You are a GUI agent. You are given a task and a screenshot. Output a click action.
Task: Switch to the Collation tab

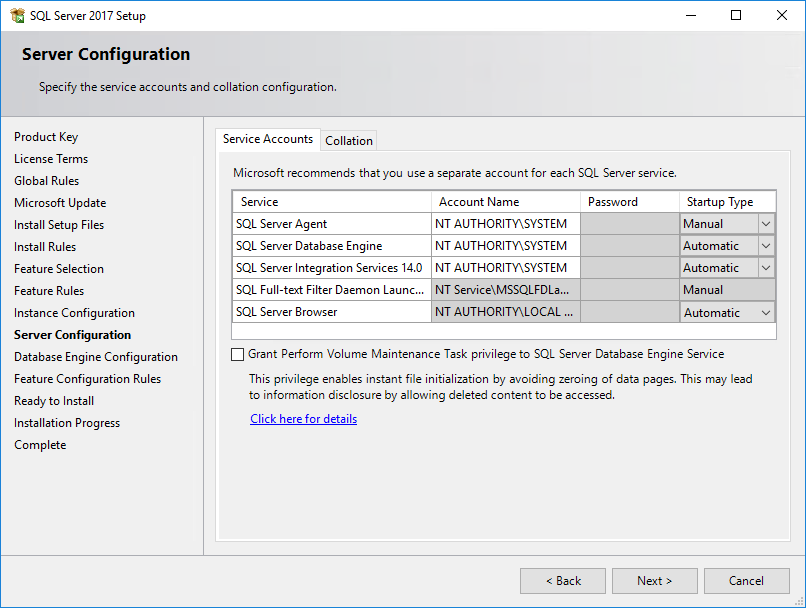(x=349, y=141)
